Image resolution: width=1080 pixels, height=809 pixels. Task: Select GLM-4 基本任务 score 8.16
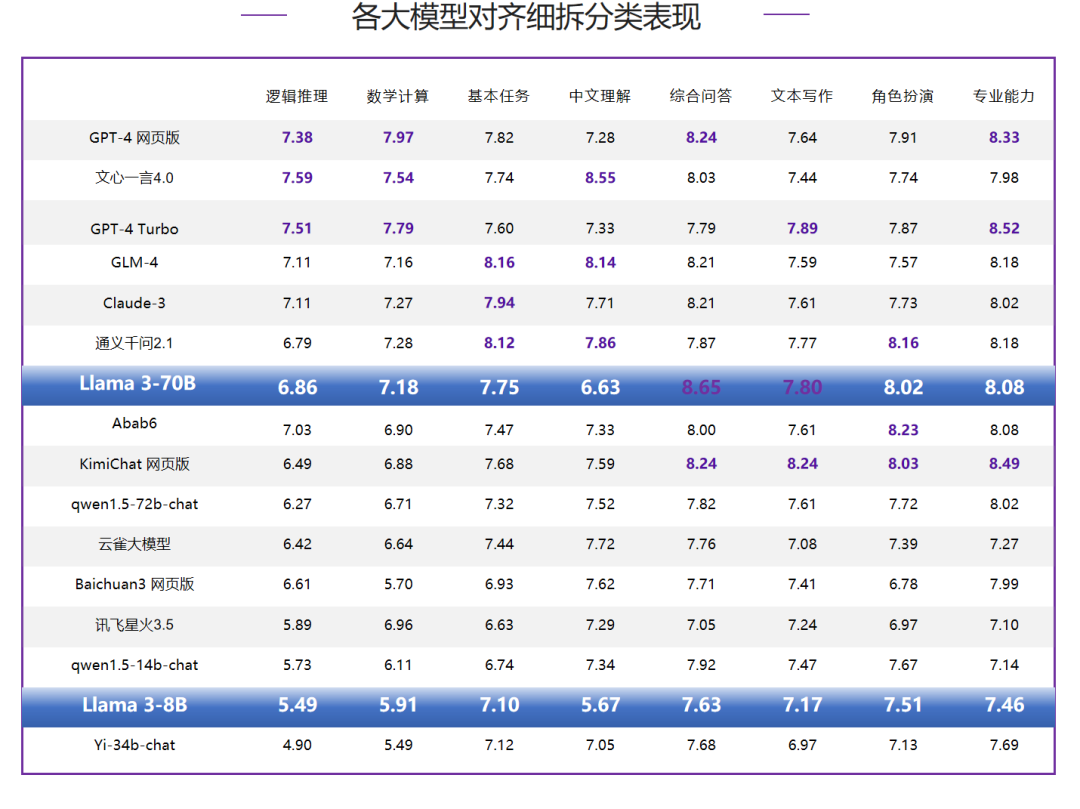499,262
